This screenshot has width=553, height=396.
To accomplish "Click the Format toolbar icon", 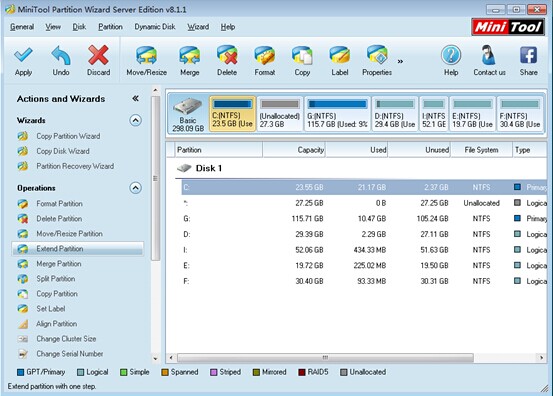I will click(x=265, y=56).
